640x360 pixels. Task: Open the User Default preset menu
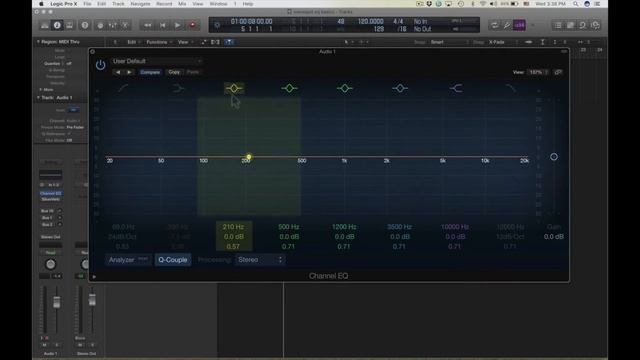(157, 61)
